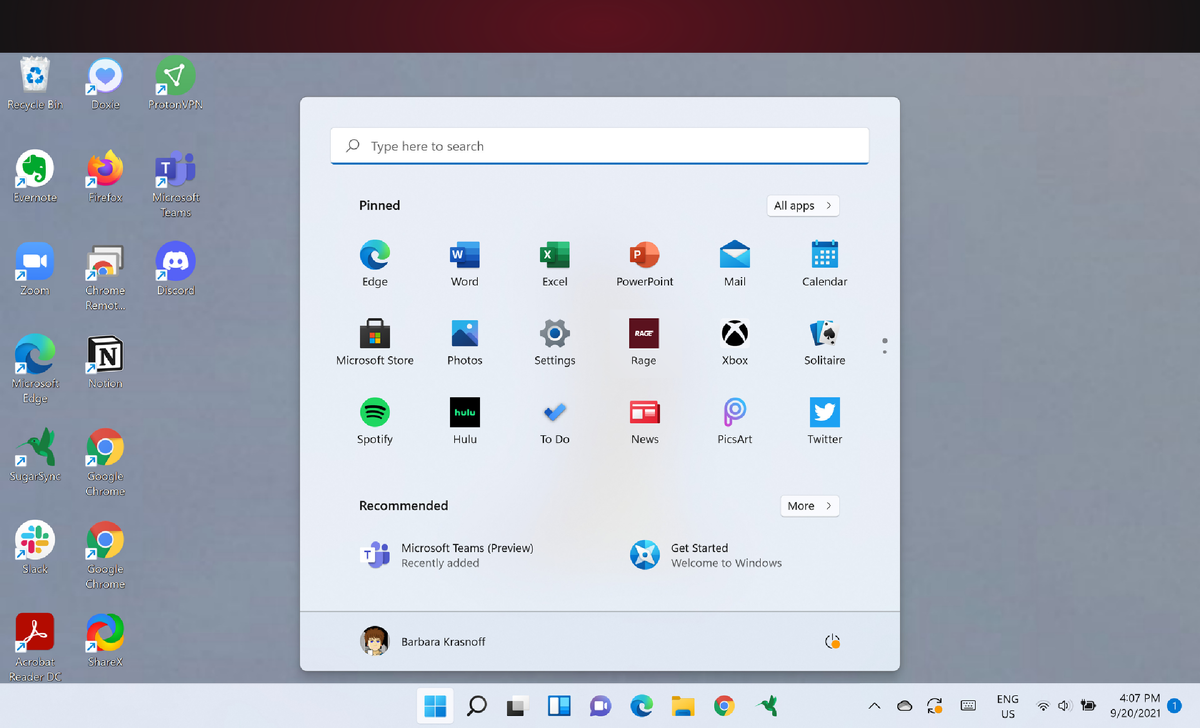Open the News app
Image resolution: width=1200 pixels, height=728 pixels.
coord(645,421)
